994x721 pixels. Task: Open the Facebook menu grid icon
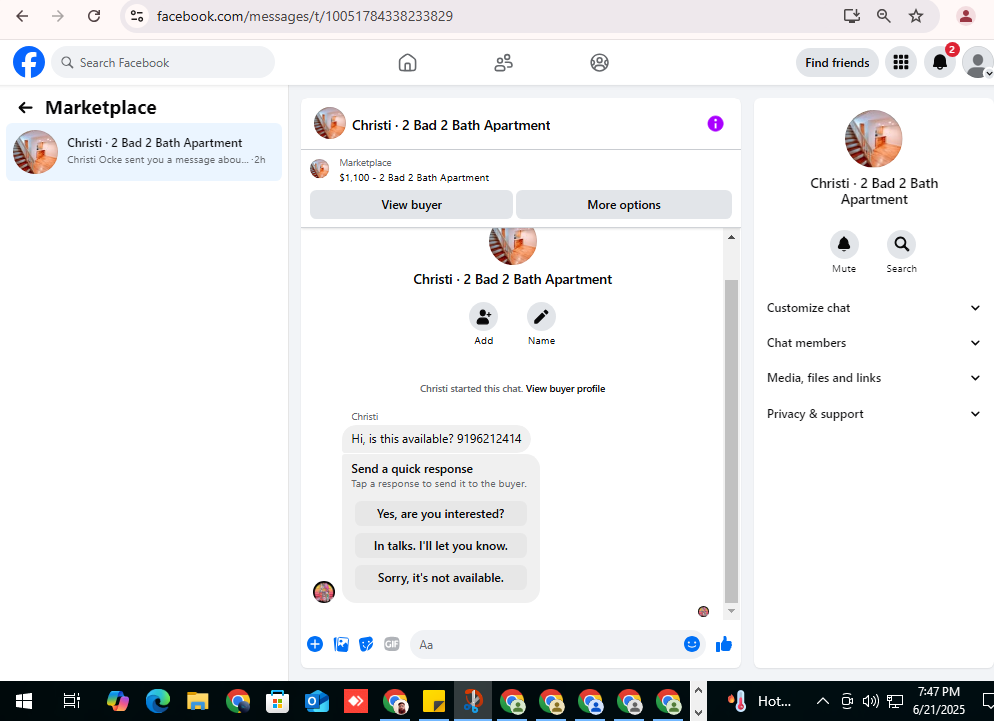[x=901, y=62]
